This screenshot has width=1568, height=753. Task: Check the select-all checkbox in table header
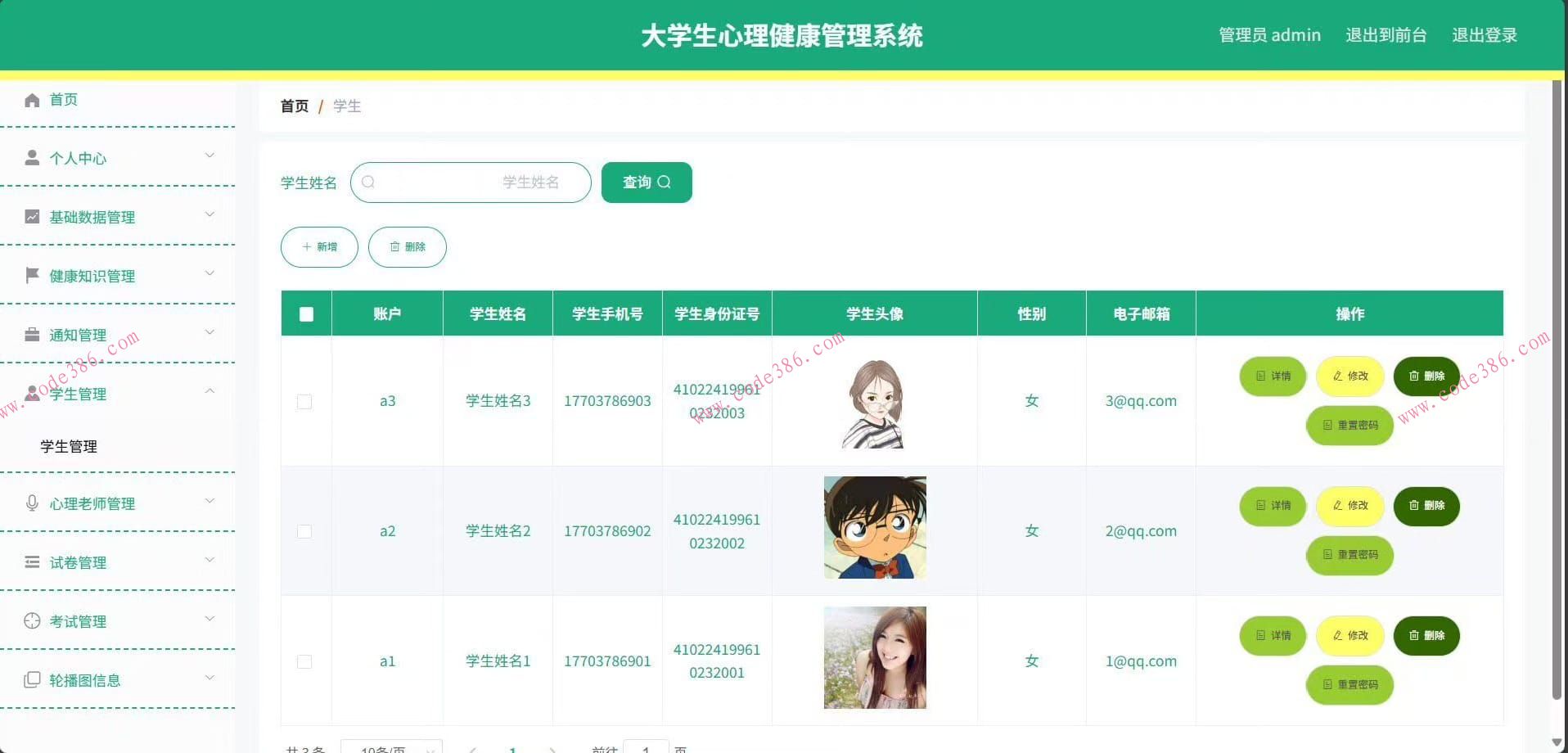304,313
